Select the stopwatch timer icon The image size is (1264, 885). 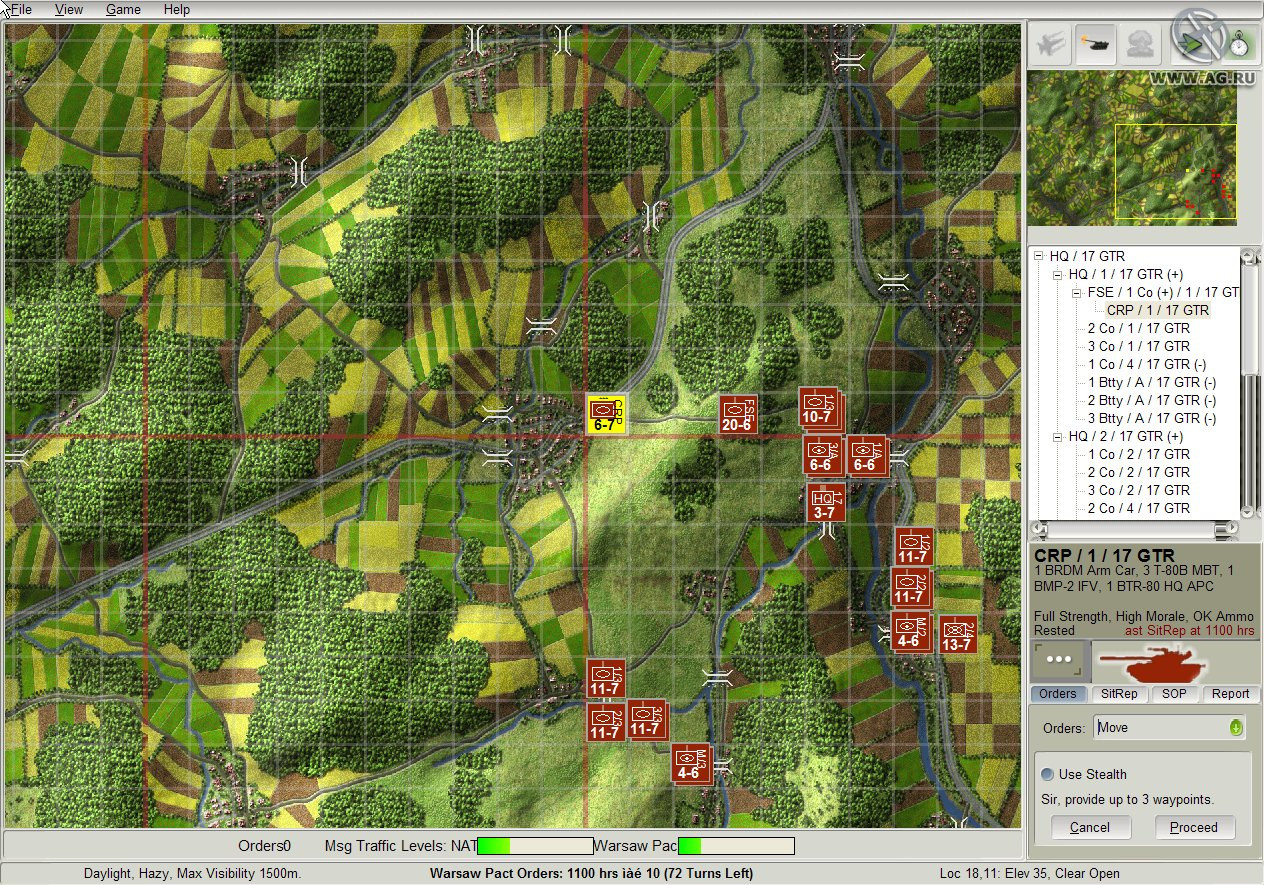click(x=1240, y=44)
